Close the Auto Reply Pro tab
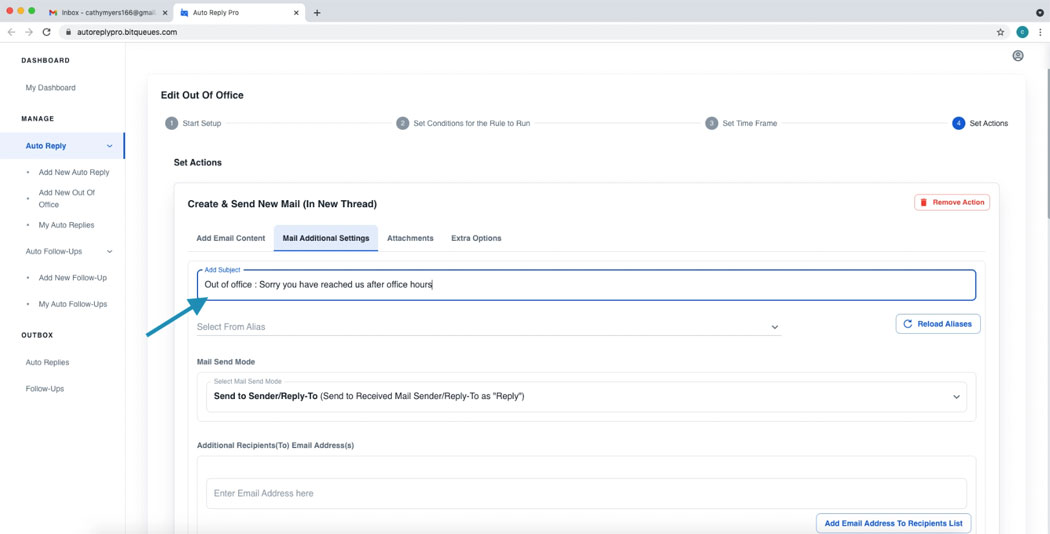 tap(296, 13)
